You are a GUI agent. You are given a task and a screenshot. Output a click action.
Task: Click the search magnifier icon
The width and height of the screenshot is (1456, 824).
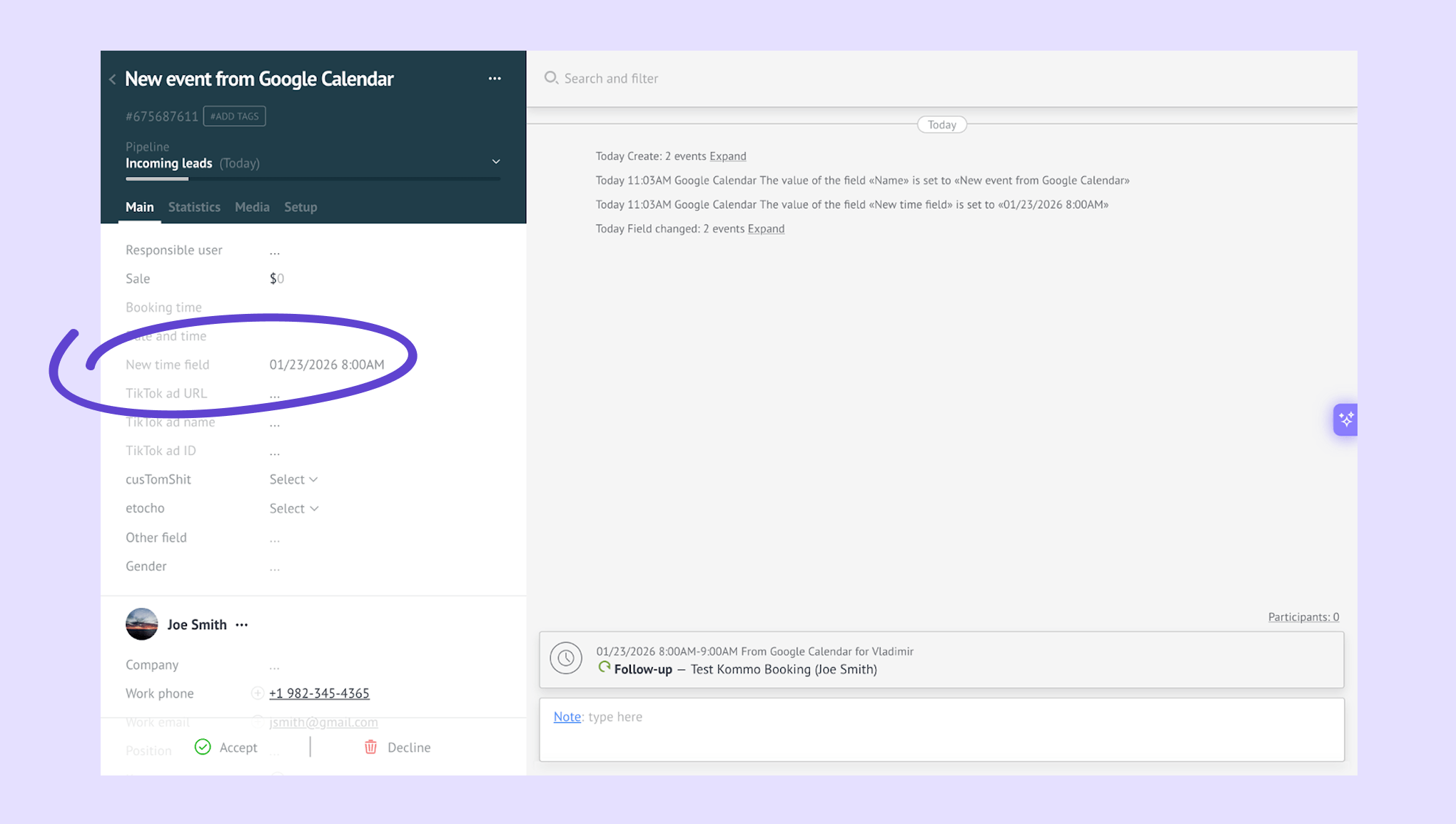(x=550, y=78)
